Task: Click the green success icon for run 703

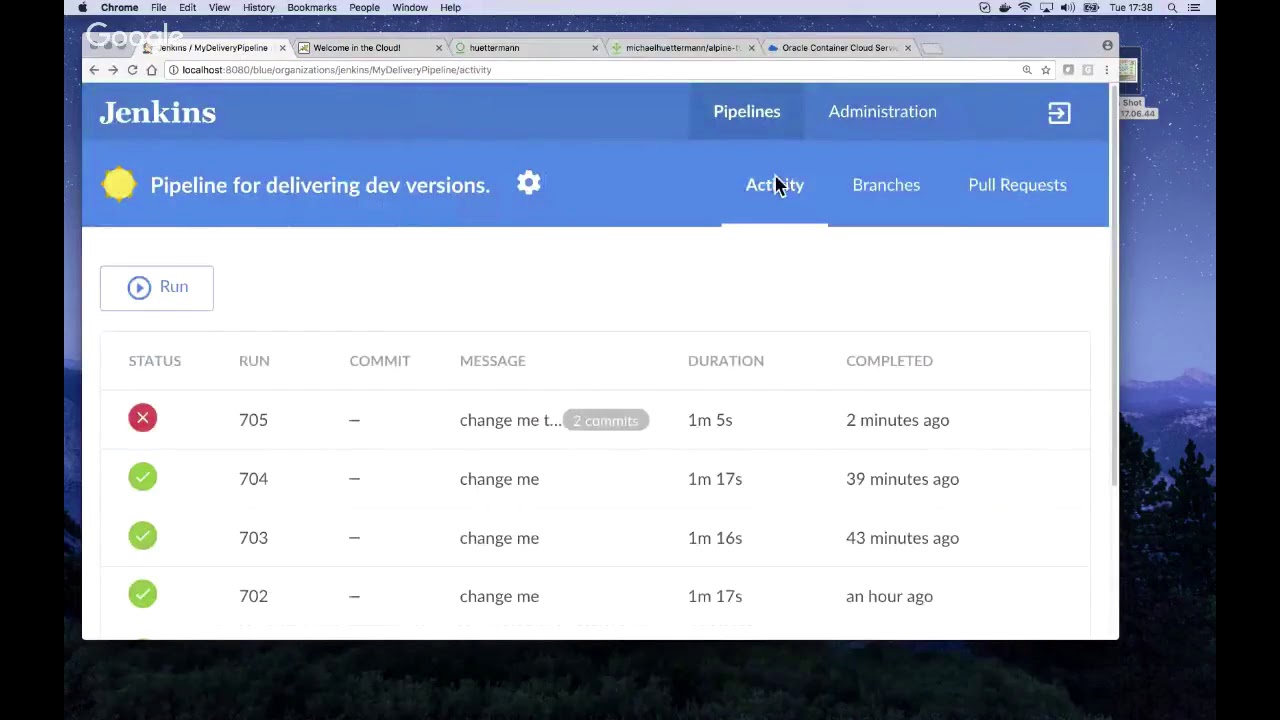Action: [143, 536]
